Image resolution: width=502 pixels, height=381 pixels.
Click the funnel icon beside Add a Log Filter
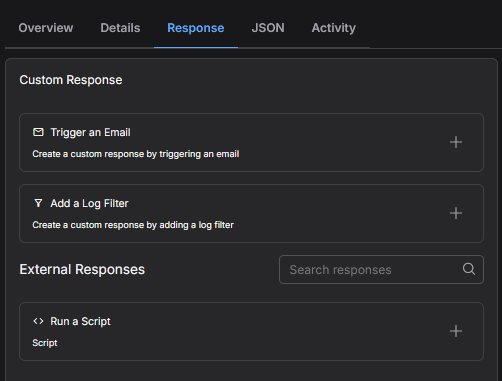click(38, 203)
